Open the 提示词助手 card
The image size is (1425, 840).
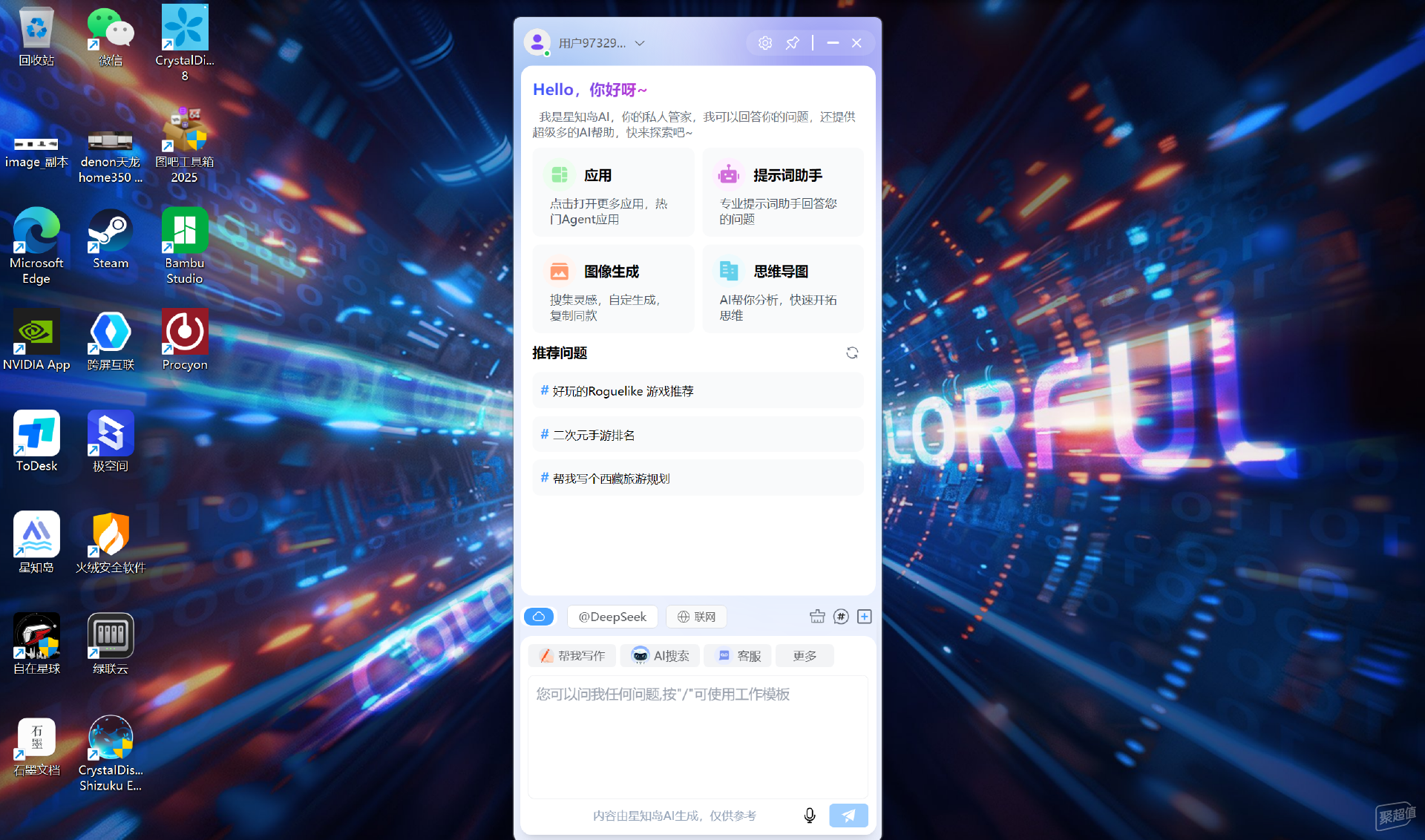tap(783, 193)
